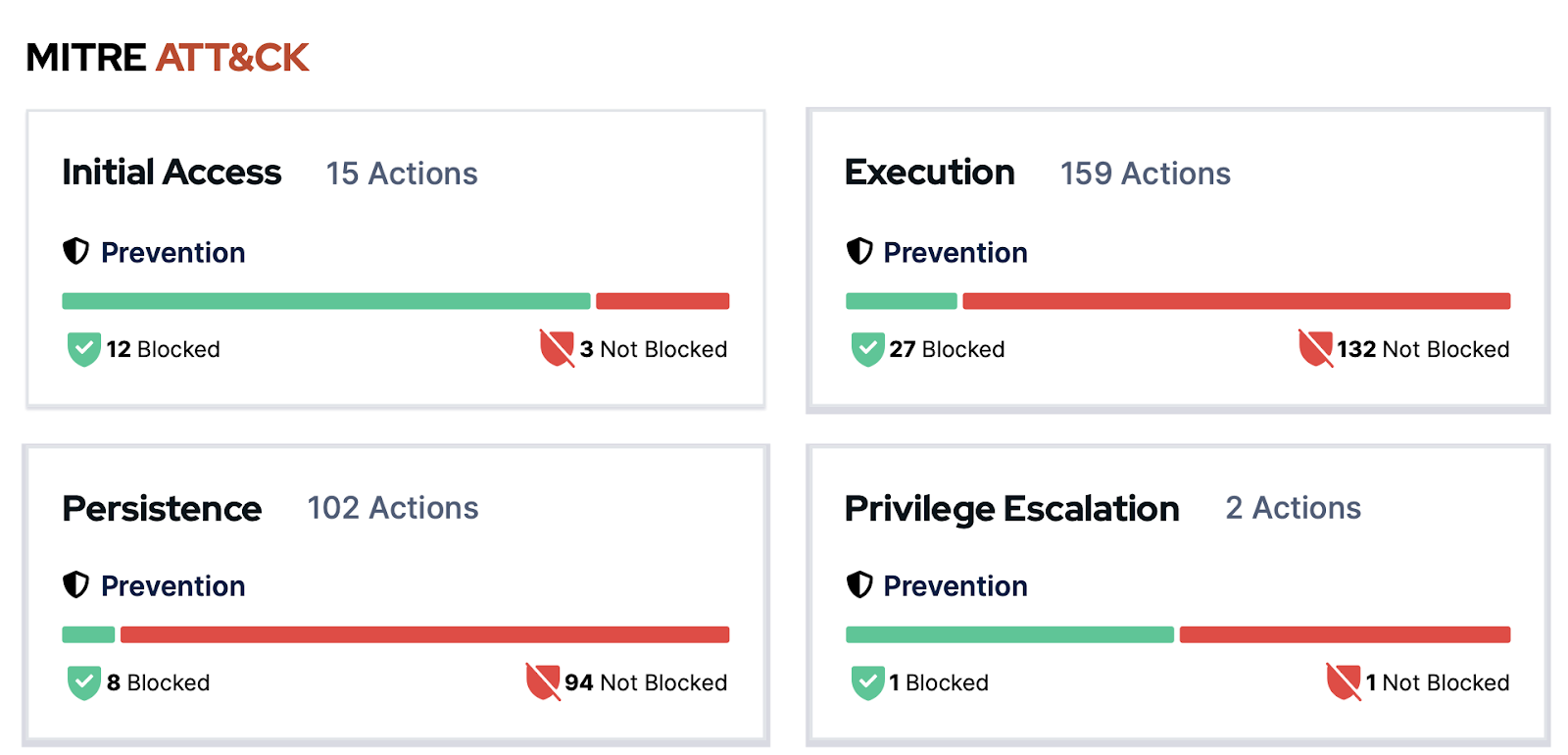The image size is (1568, 755).
Task: Click the red not-blocked bar in Execution
Action: click(1236, 301)
